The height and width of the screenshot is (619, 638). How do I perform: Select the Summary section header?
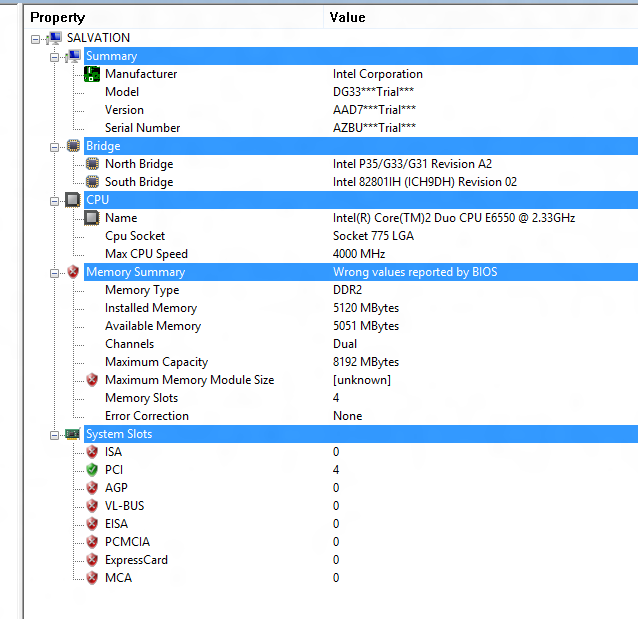tap(361, 56)
